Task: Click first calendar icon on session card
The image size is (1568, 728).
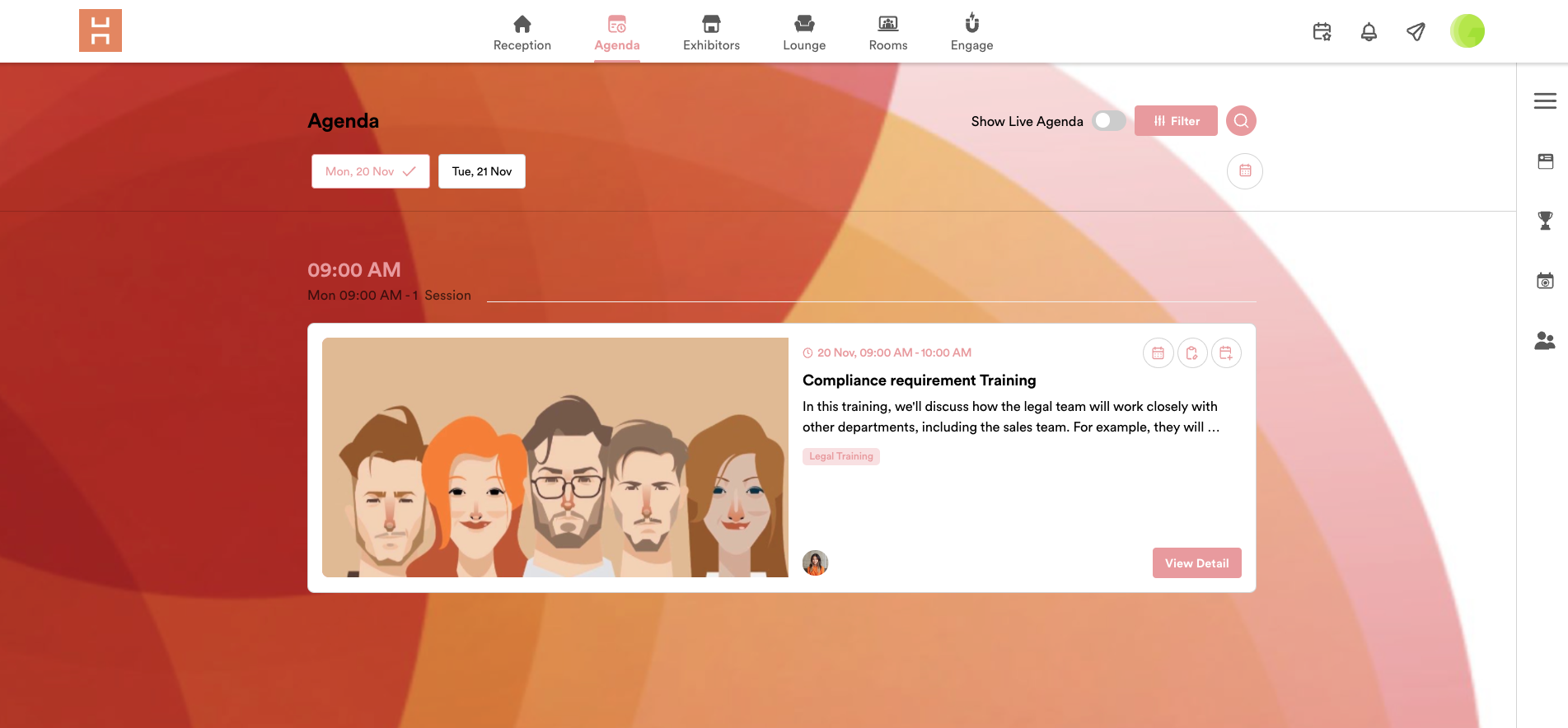Action: [1158, 353]
